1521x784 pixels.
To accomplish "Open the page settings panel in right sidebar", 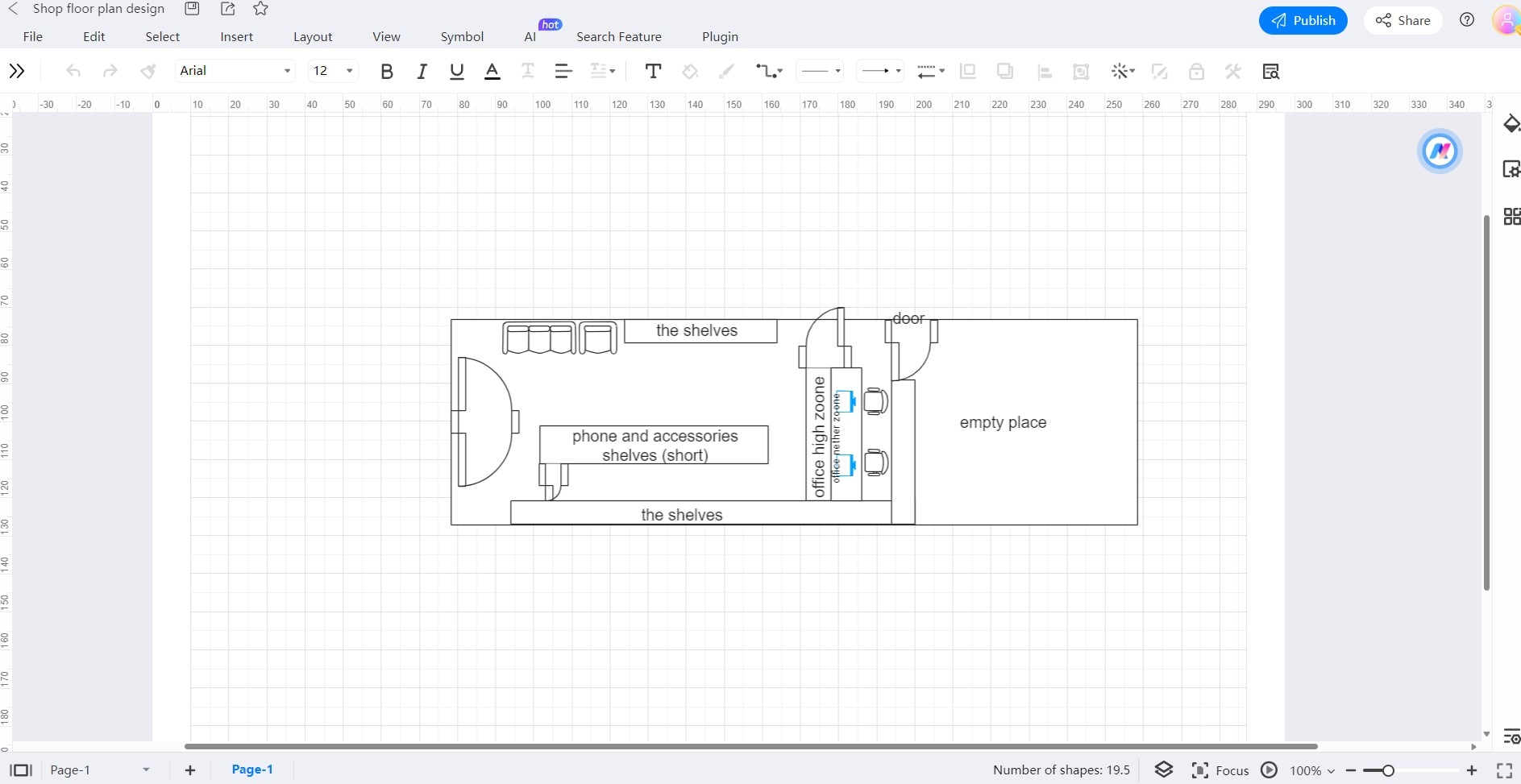I will (1511, 169).
